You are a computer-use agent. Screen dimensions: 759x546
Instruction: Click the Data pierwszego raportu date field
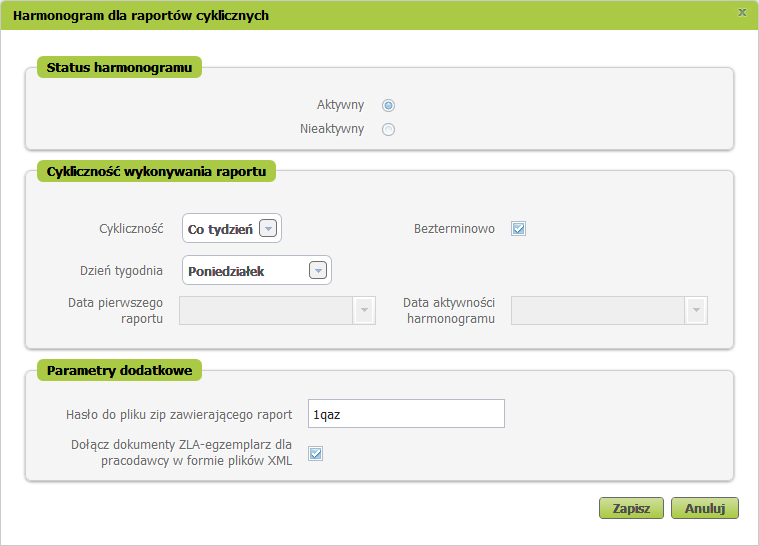click(x=266, y=310)
